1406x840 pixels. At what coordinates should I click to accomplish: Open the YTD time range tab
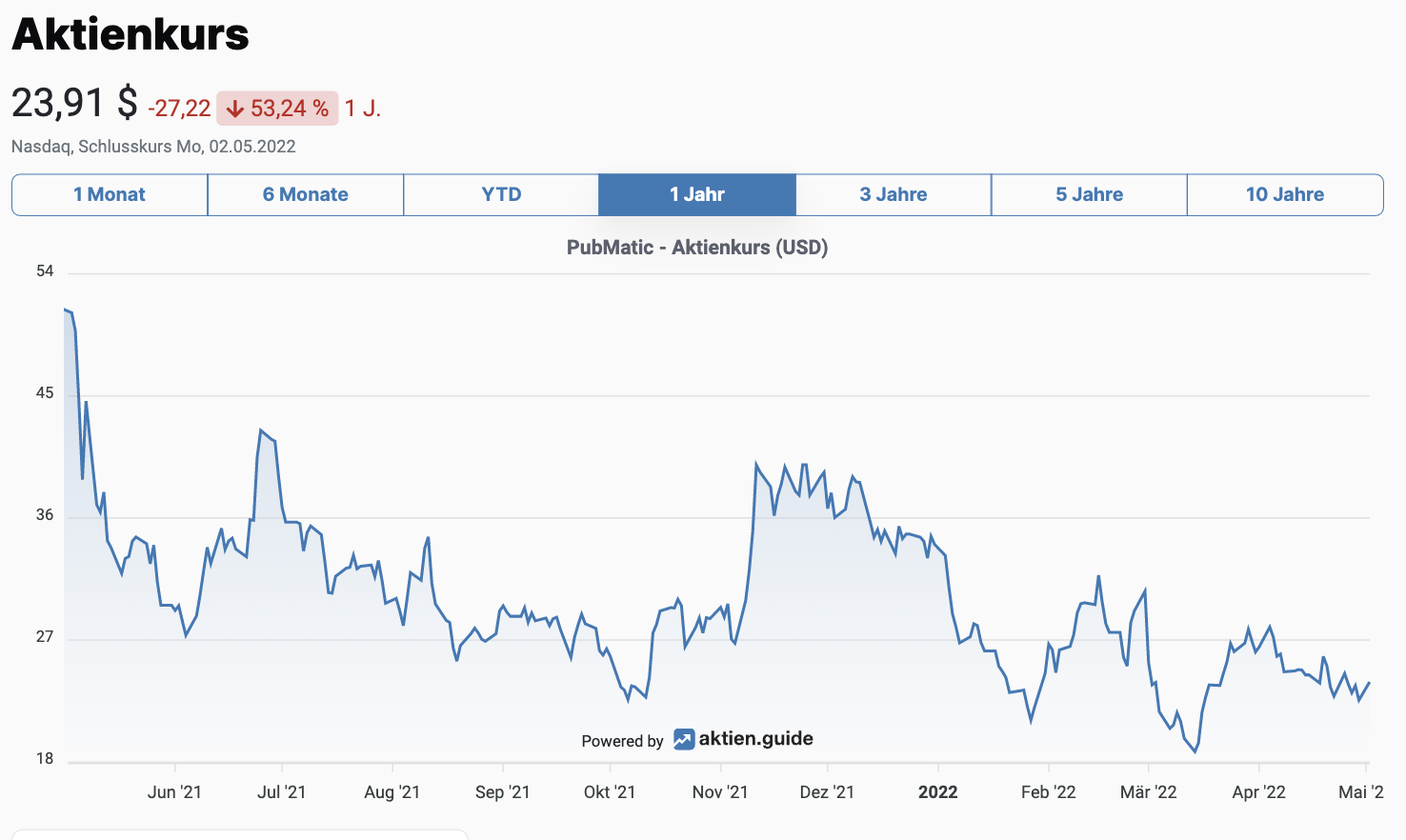pyautogui.click(x=501, y=194)
